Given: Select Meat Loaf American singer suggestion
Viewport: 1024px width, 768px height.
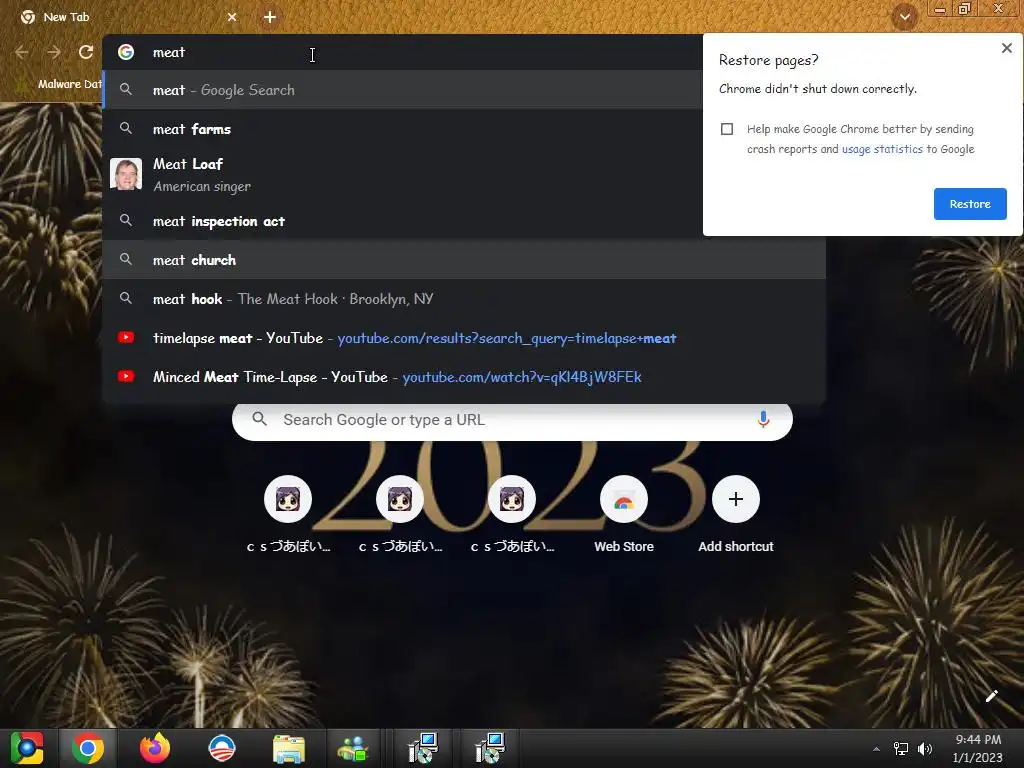Looking at the screenshot, I should click(x=402, y=175).
